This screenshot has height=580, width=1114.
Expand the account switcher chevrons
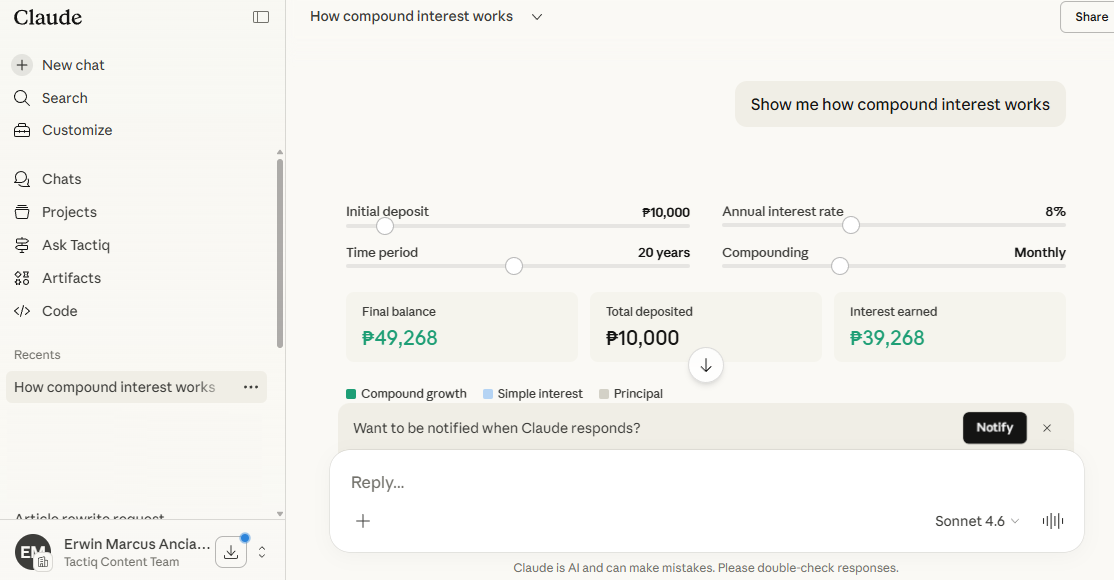click(x=262, y=552)
